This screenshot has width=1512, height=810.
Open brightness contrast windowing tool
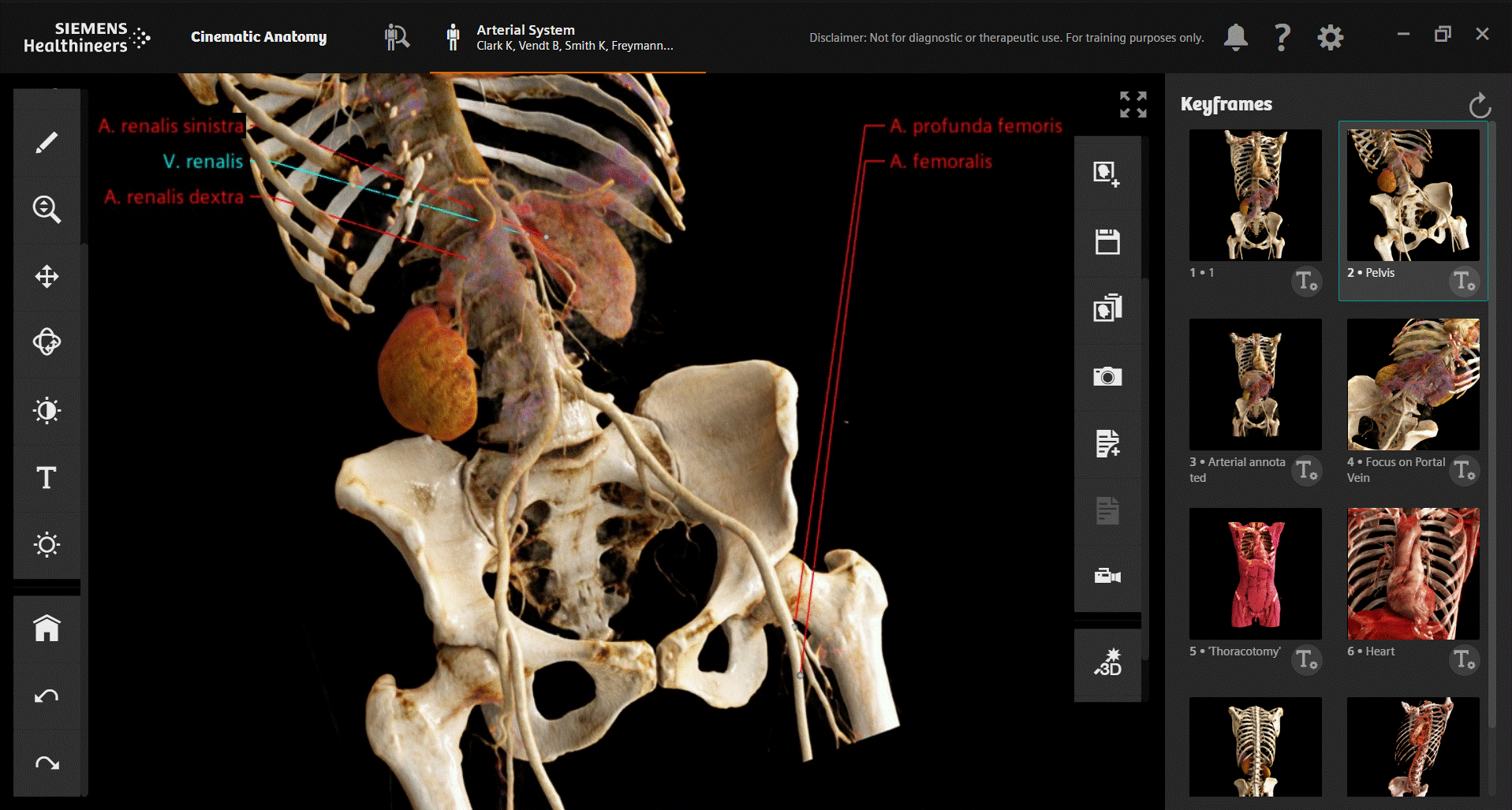click(x=47, y=410)
